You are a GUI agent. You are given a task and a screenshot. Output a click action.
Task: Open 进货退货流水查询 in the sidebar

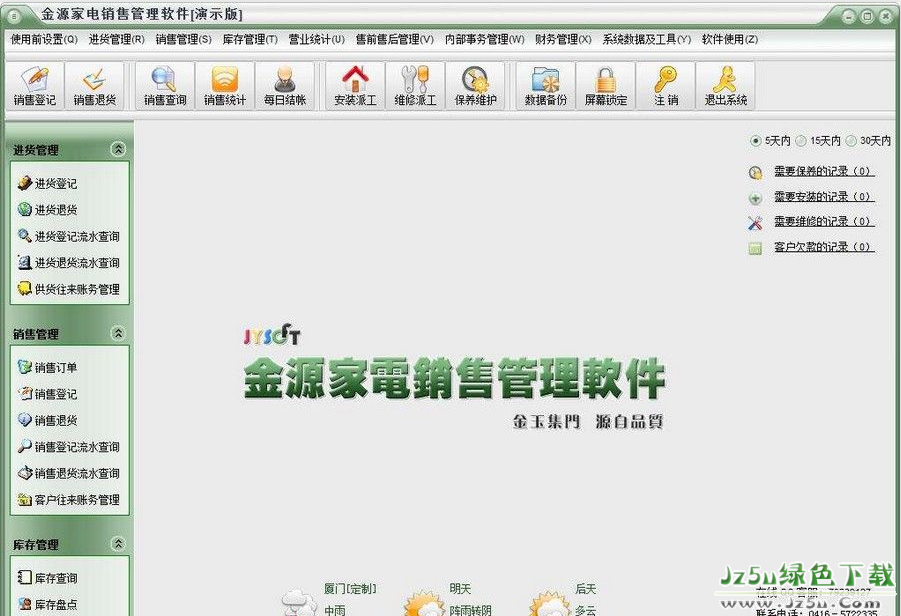pyautogui.click(x=68, y=263)
